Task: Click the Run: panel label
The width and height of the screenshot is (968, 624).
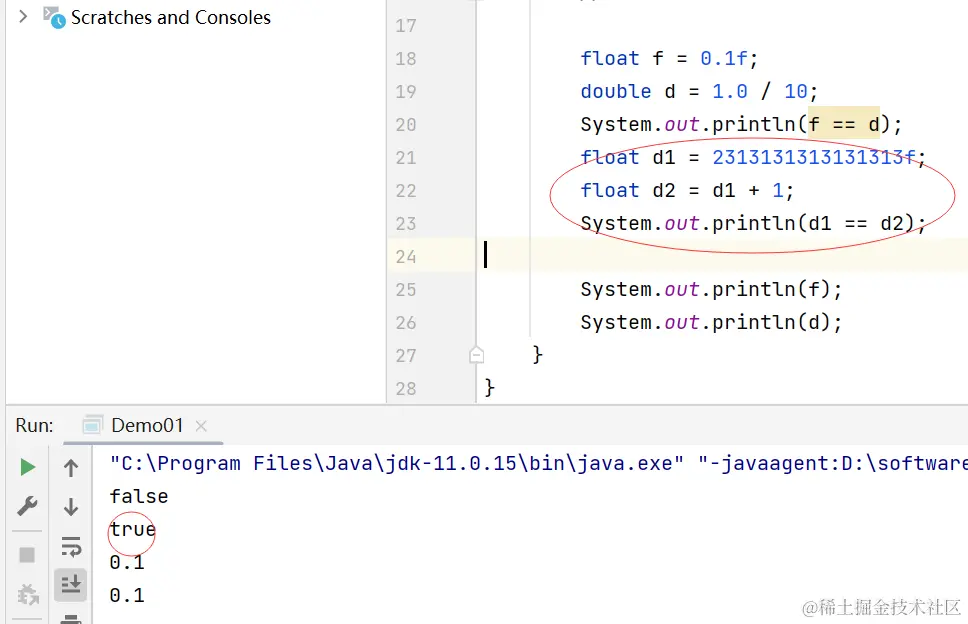Action: tap(35, 425)
